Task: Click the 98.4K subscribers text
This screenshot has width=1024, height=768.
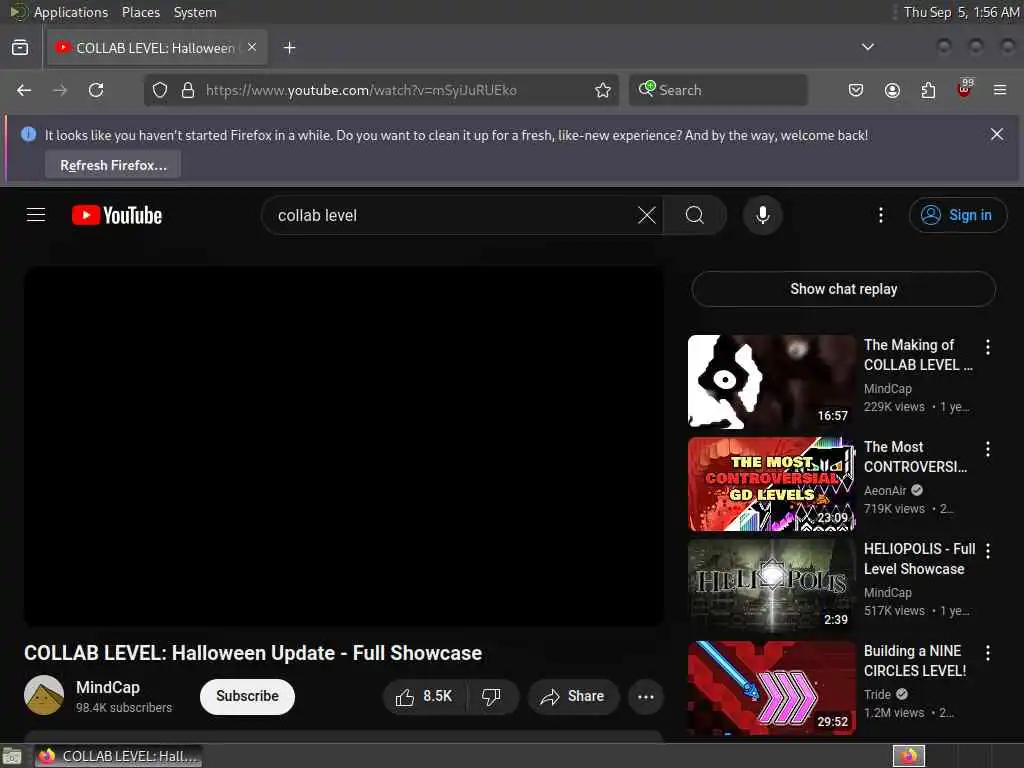Action: [x=123, y=708]
